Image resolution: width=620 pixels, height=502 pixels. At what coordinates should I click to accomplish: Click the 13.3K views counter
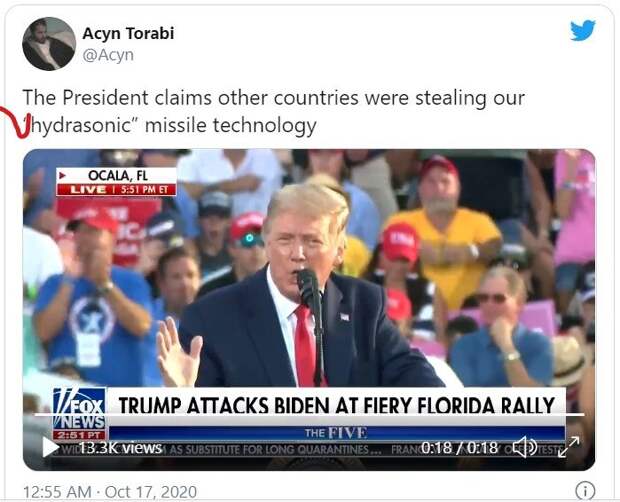pyautogui.click(x=121, y=448)
